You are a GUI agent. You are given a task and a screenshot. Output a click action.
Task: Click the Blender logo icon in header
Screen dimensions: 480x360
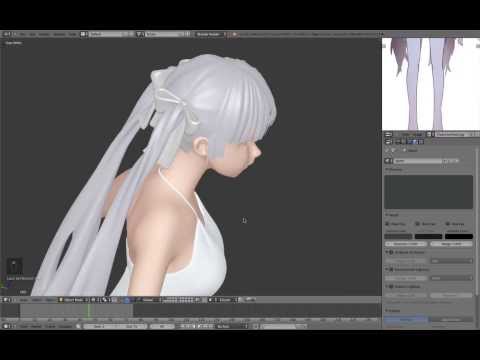[x=235, y=34]
